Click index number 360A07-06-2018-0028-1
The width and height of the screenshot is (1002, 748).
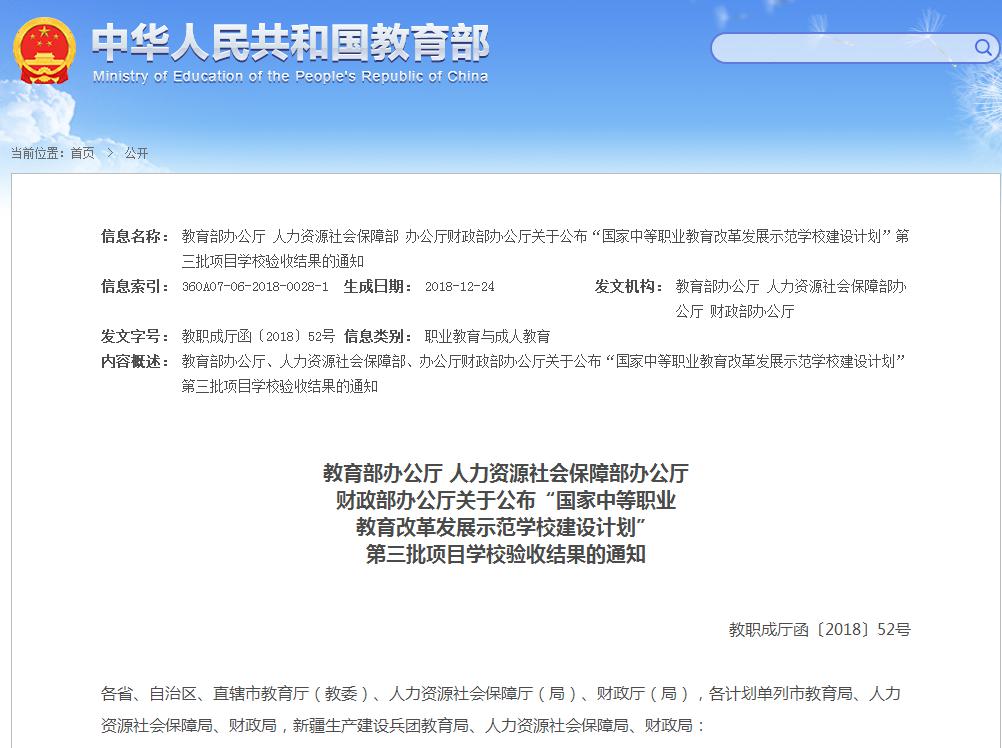click(x=255, y=287)
